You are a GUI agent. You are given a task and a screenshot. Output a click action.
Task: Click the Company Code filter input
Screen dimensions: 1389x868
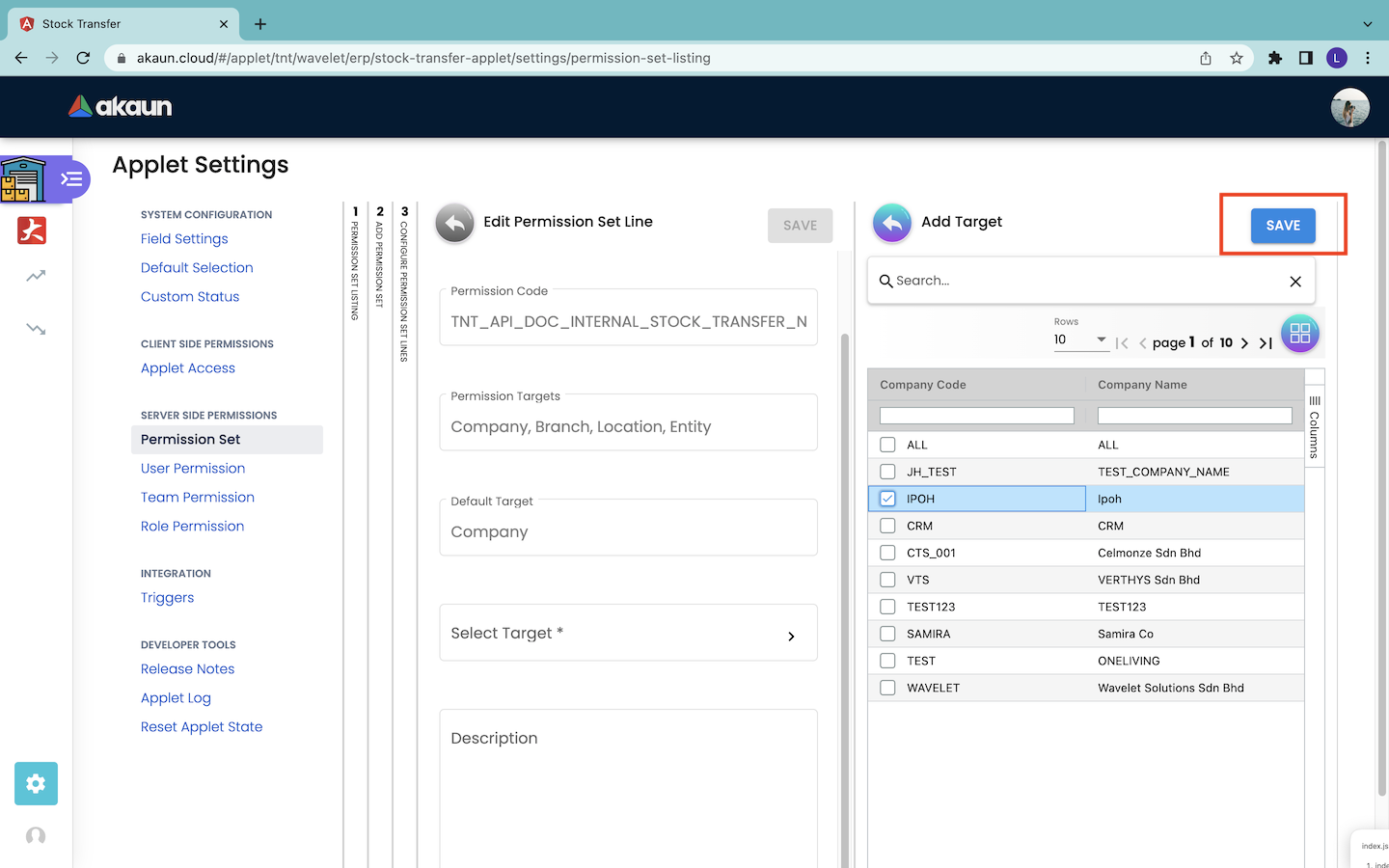(976, 416)
